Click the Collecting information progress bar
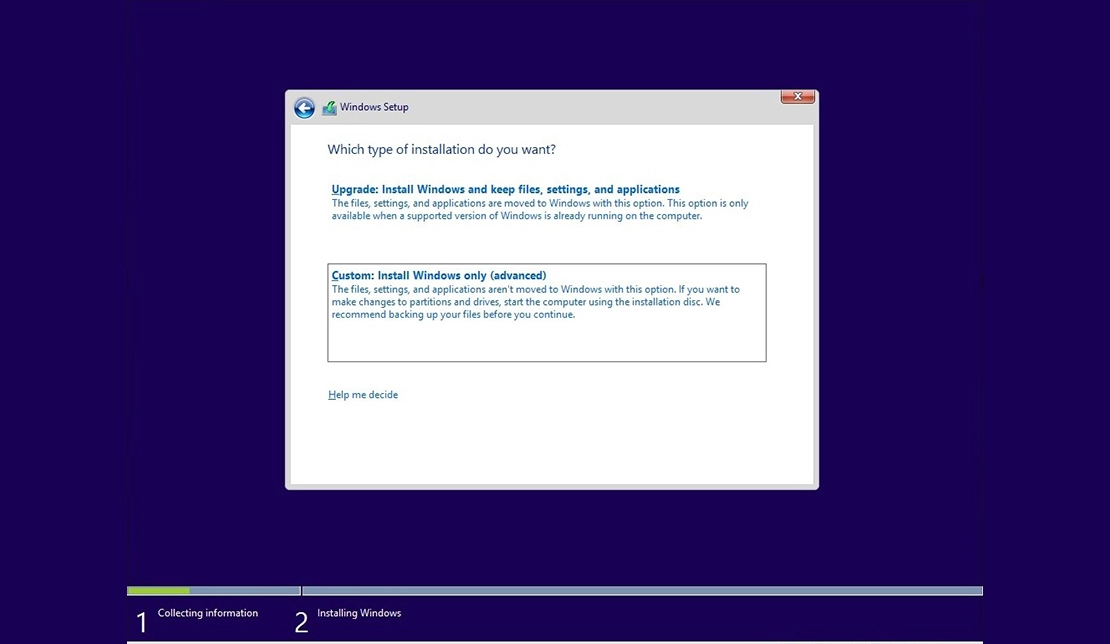The height and width of the screenshot is (644, 1110). (x=213, y=591)
